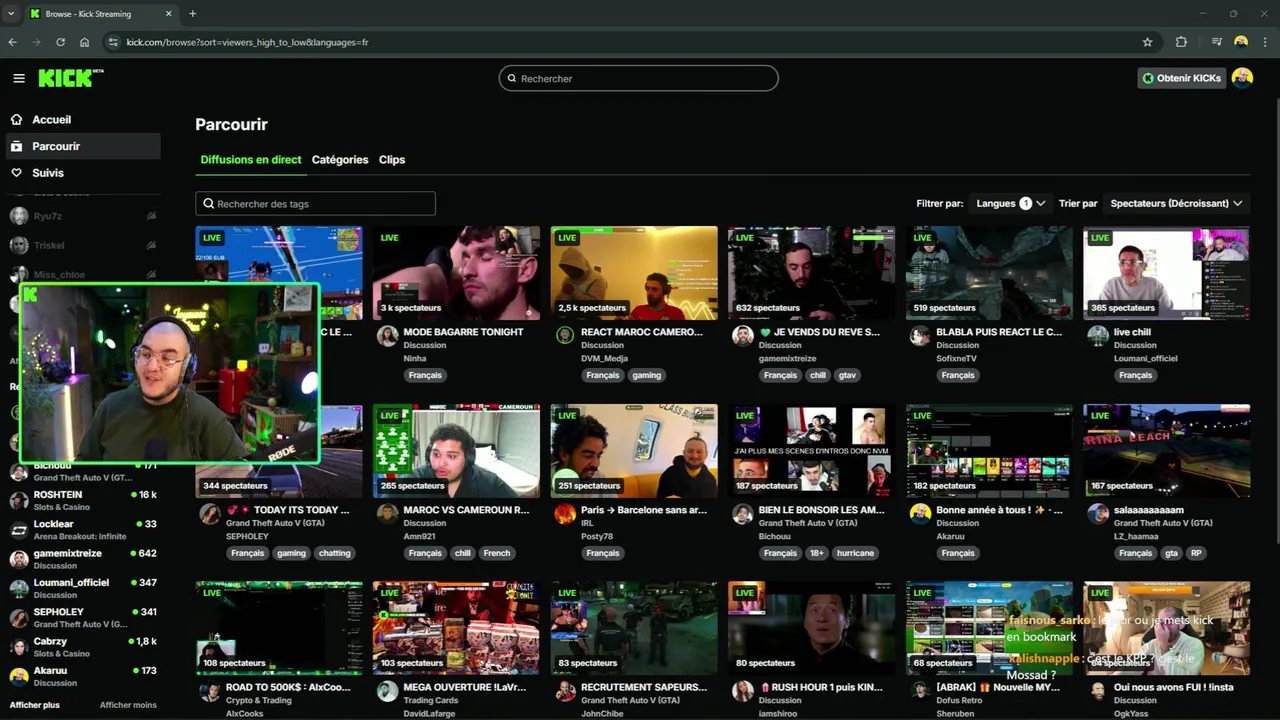Open the browser extensions puzzle icon
Viewport: 1280px width, 720px height.
[x=1181, y=42]
